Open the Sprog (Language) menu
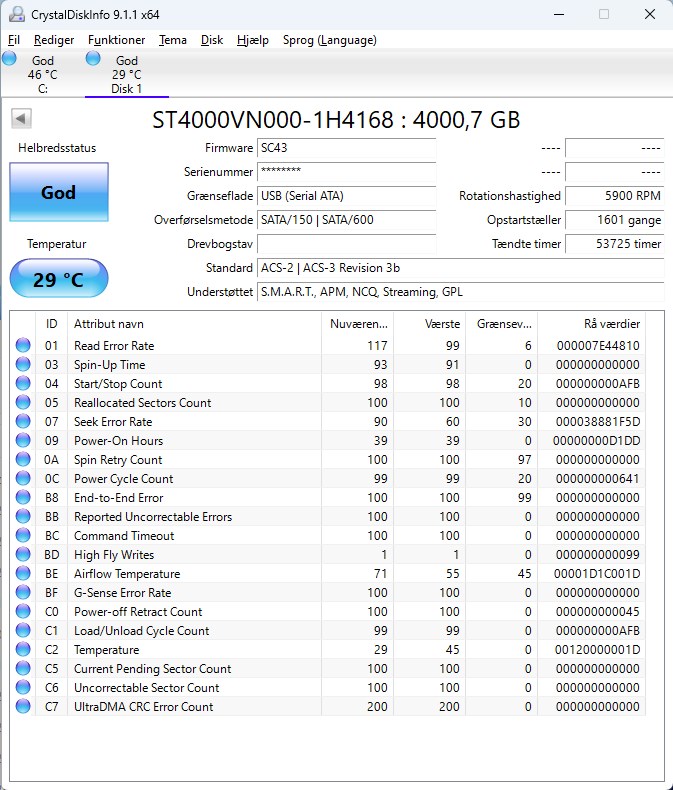Viewport: 673px width, 790px height. 329,40
